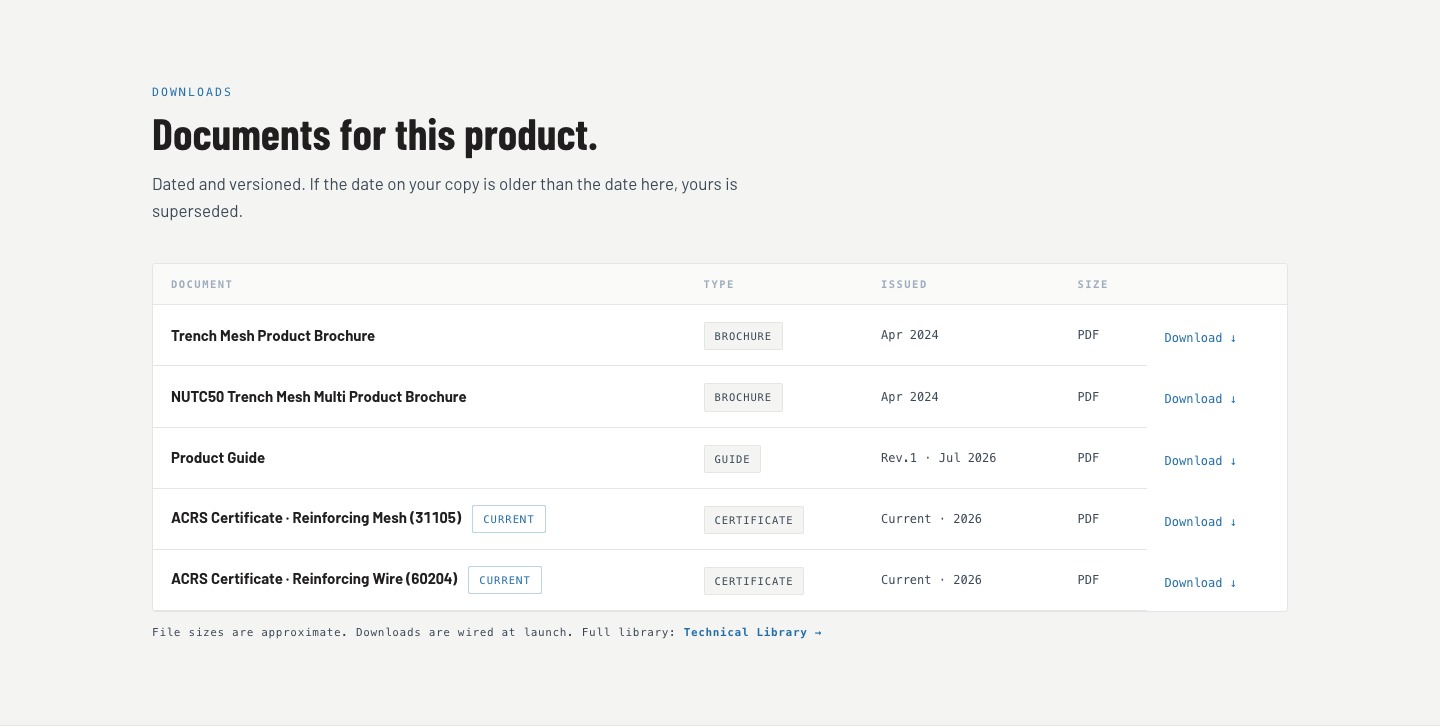Screen dimensions: 1440x726
Task: Click the GUIDE type tag
Action: tap(732, 459)
